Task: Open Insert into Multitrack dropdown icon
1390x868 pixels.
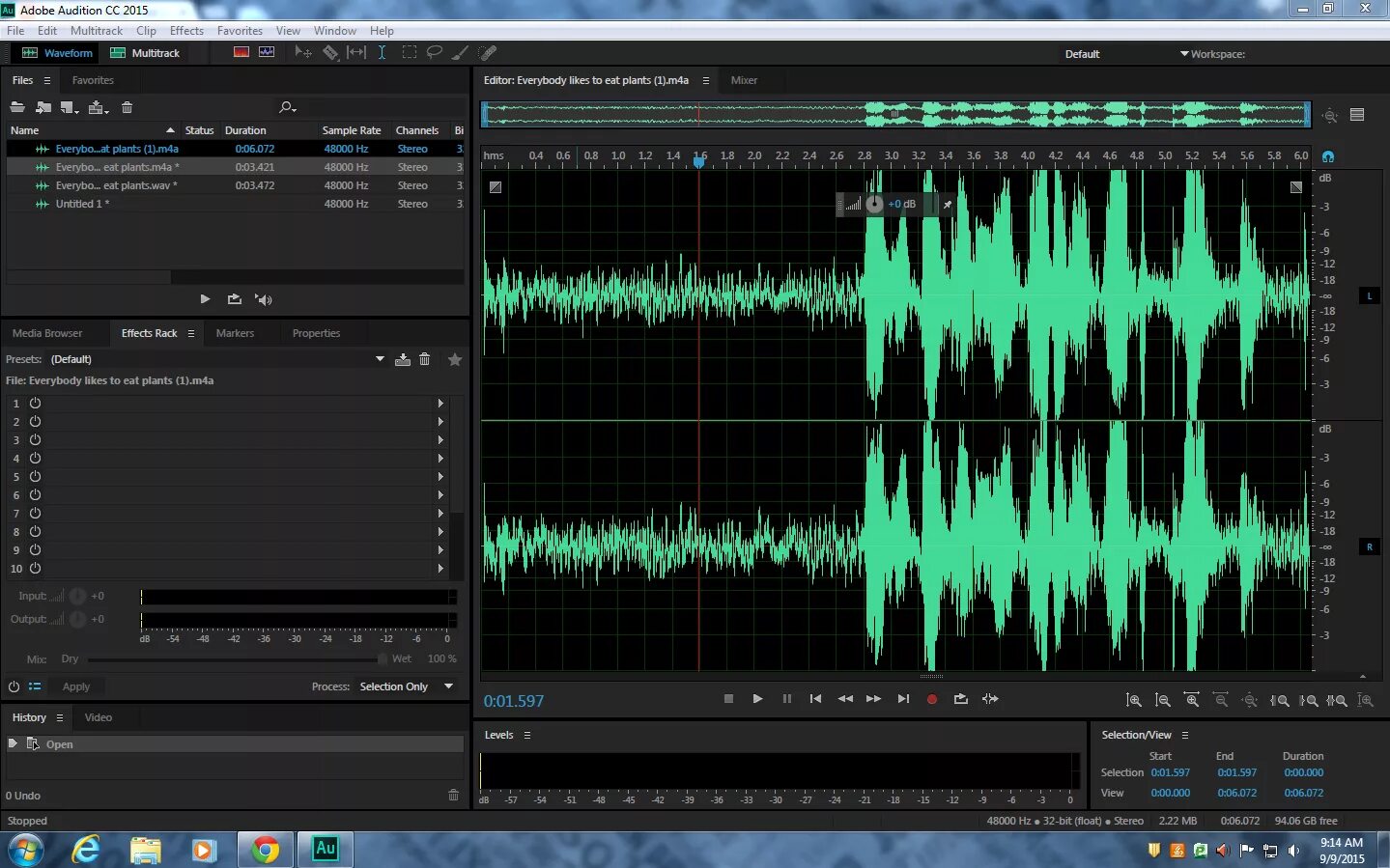Action: coord(99,107)
